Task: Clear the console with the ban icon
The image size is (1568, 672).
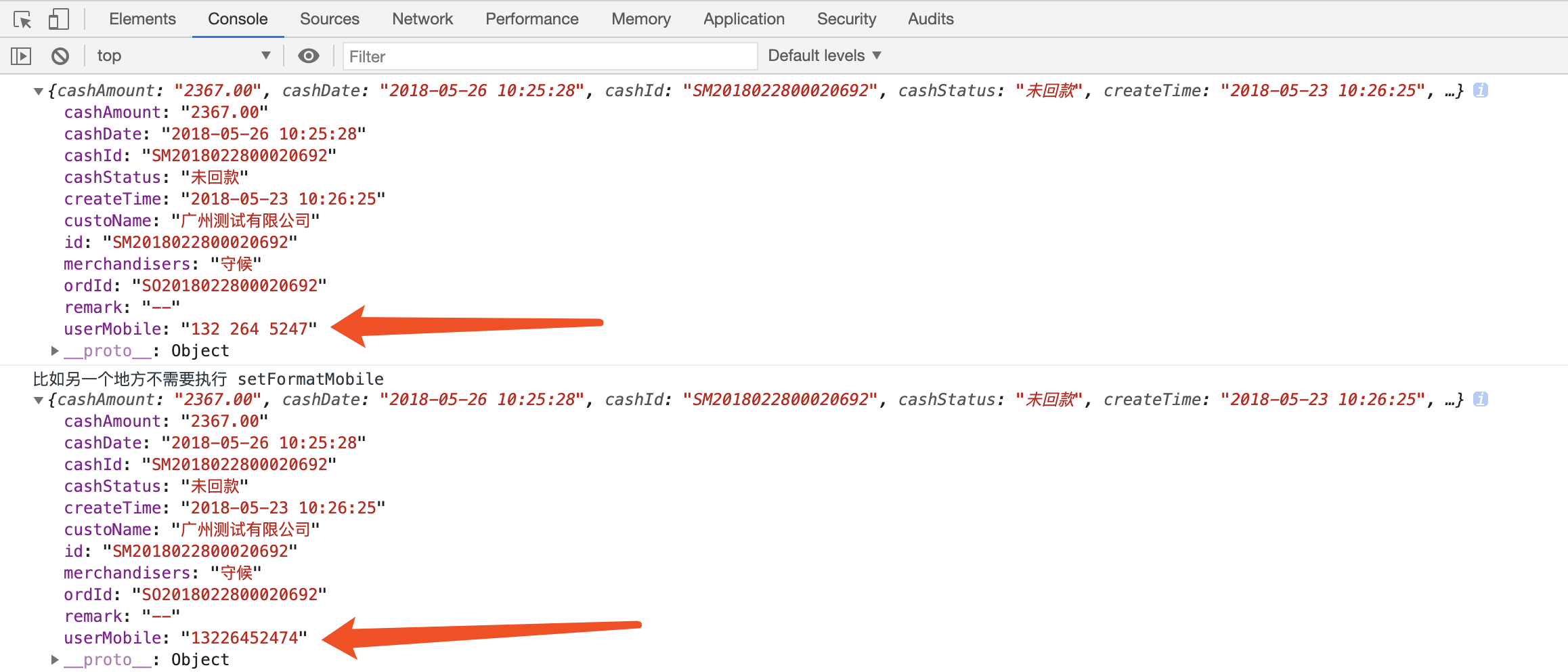Action: [60, 56]
